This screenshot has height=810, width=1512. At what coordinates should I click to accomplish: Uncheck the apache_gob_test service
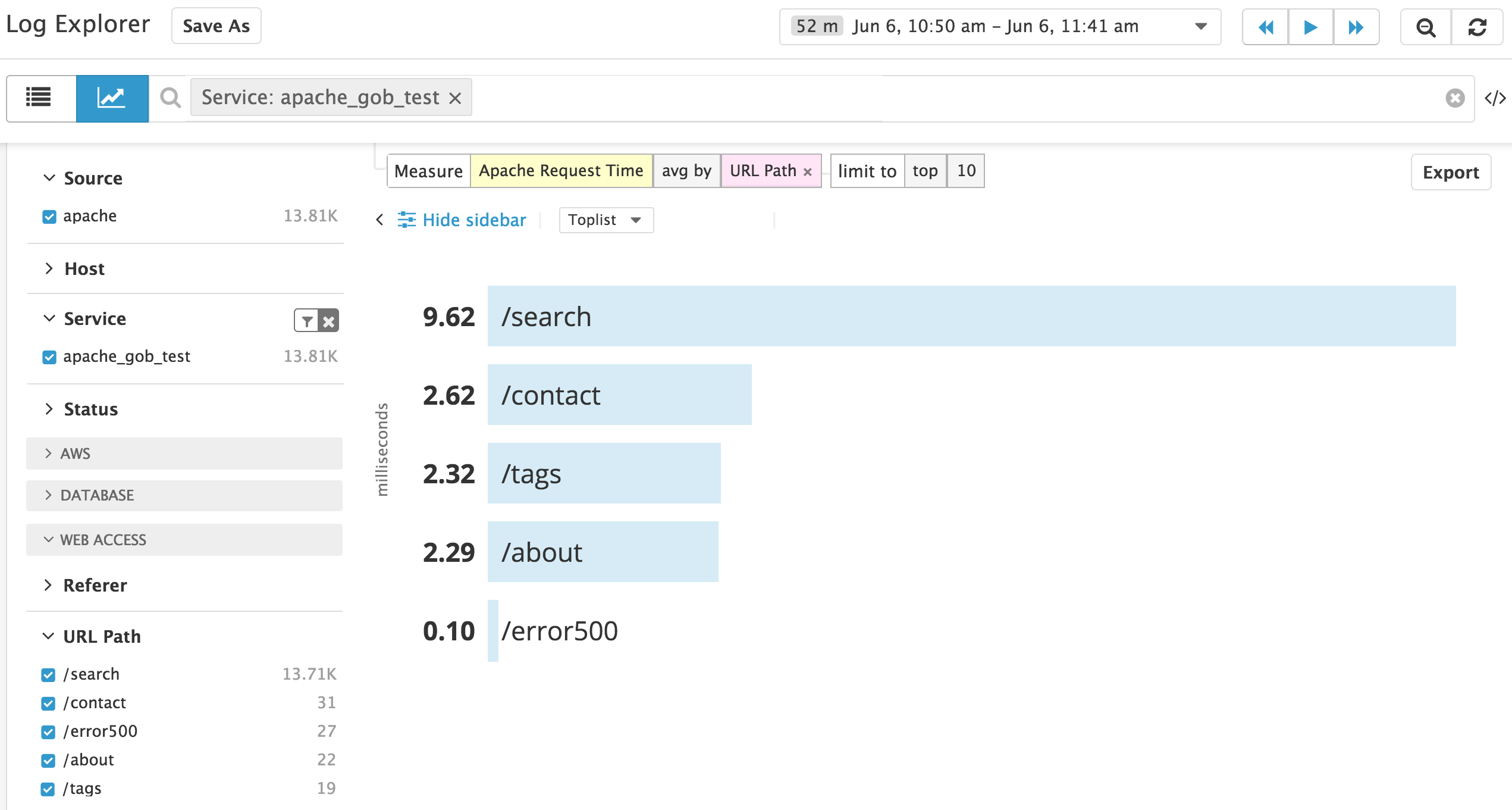coord(48,356)
